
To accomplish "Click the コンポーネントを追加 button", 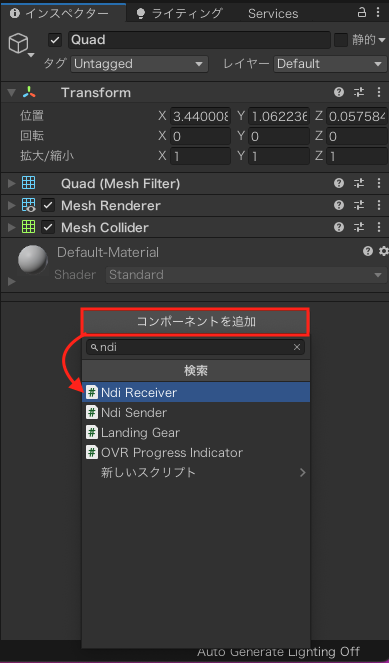I will (x=196, y=321).
